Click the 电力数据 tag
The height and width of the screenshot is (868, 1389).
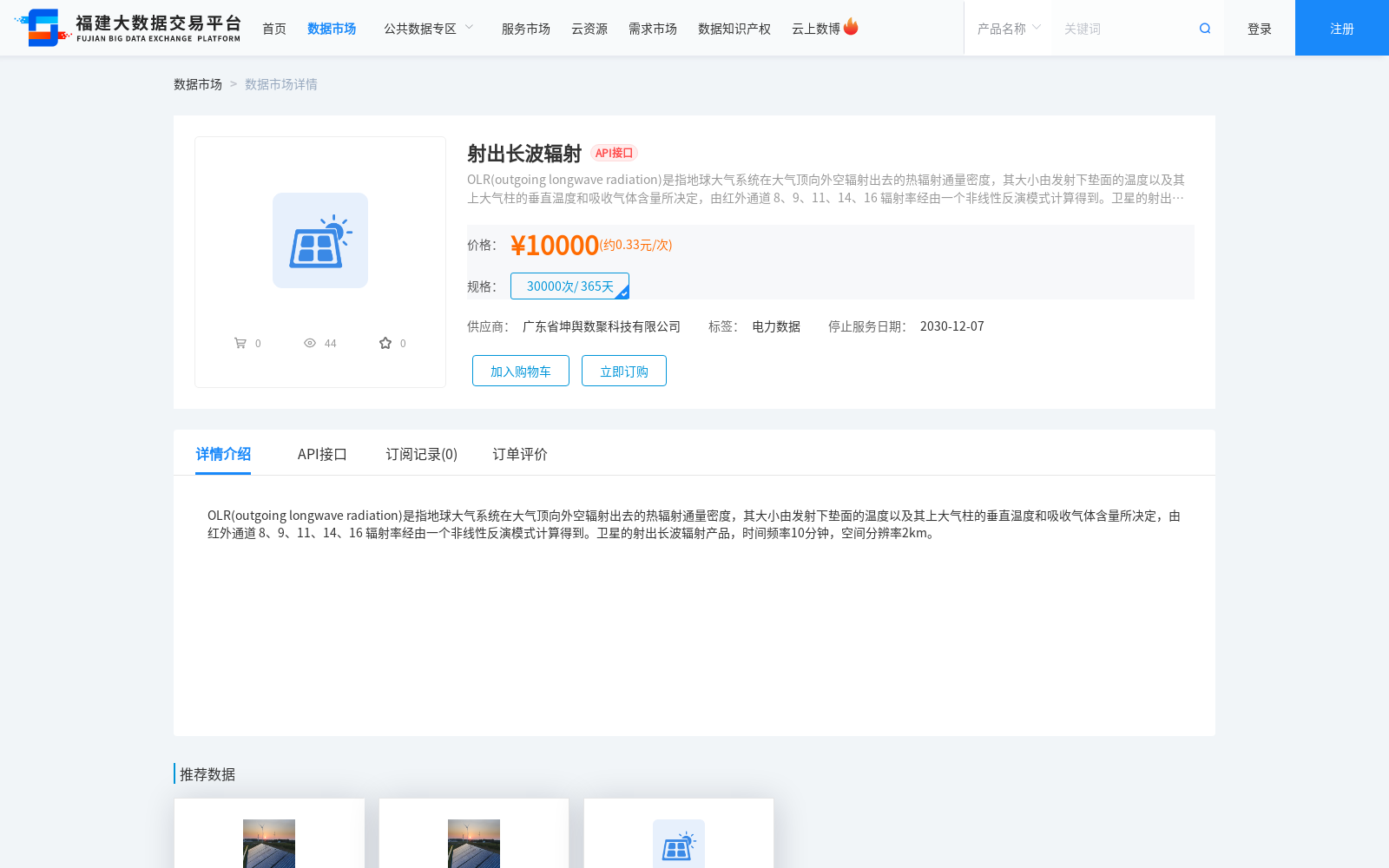pos(776,326)
